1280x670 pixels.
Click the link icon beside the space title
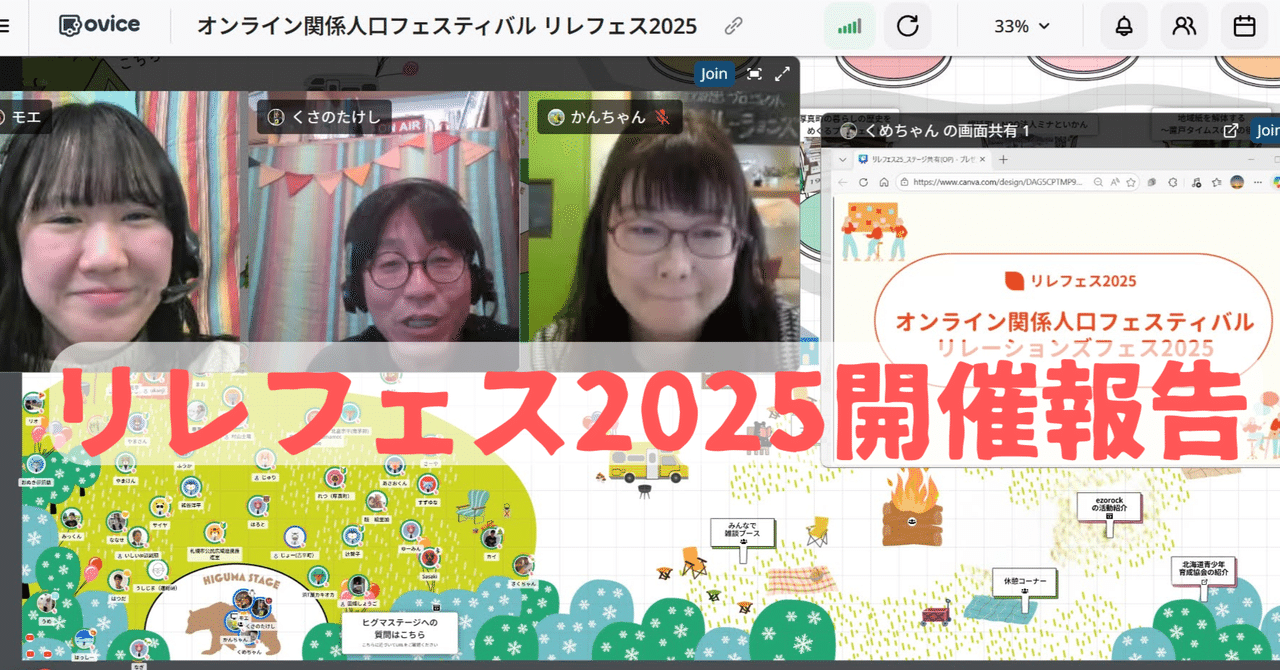click(733, 26)
